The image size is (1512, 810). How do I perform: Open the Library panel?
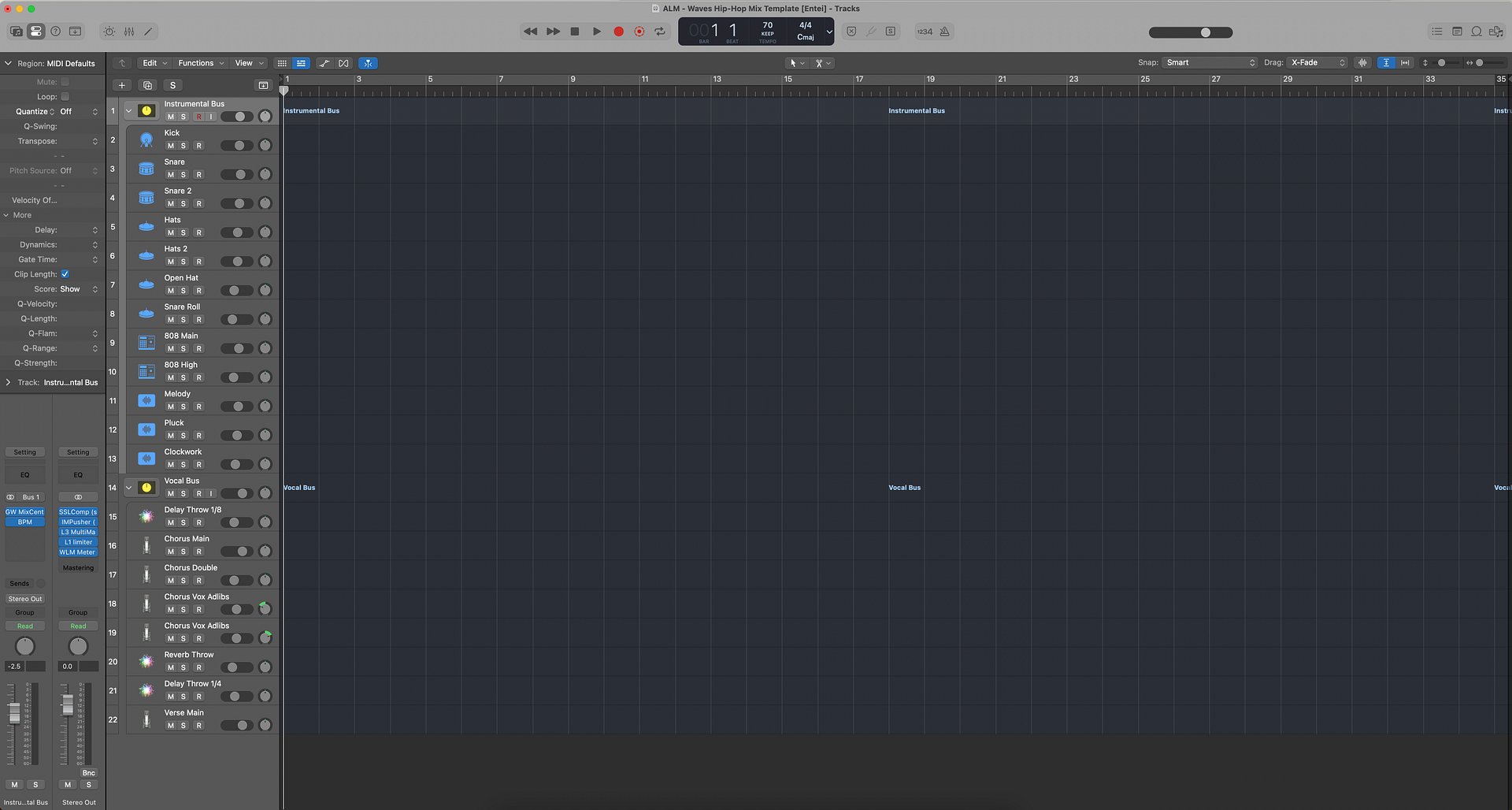(x=16, y=32)
